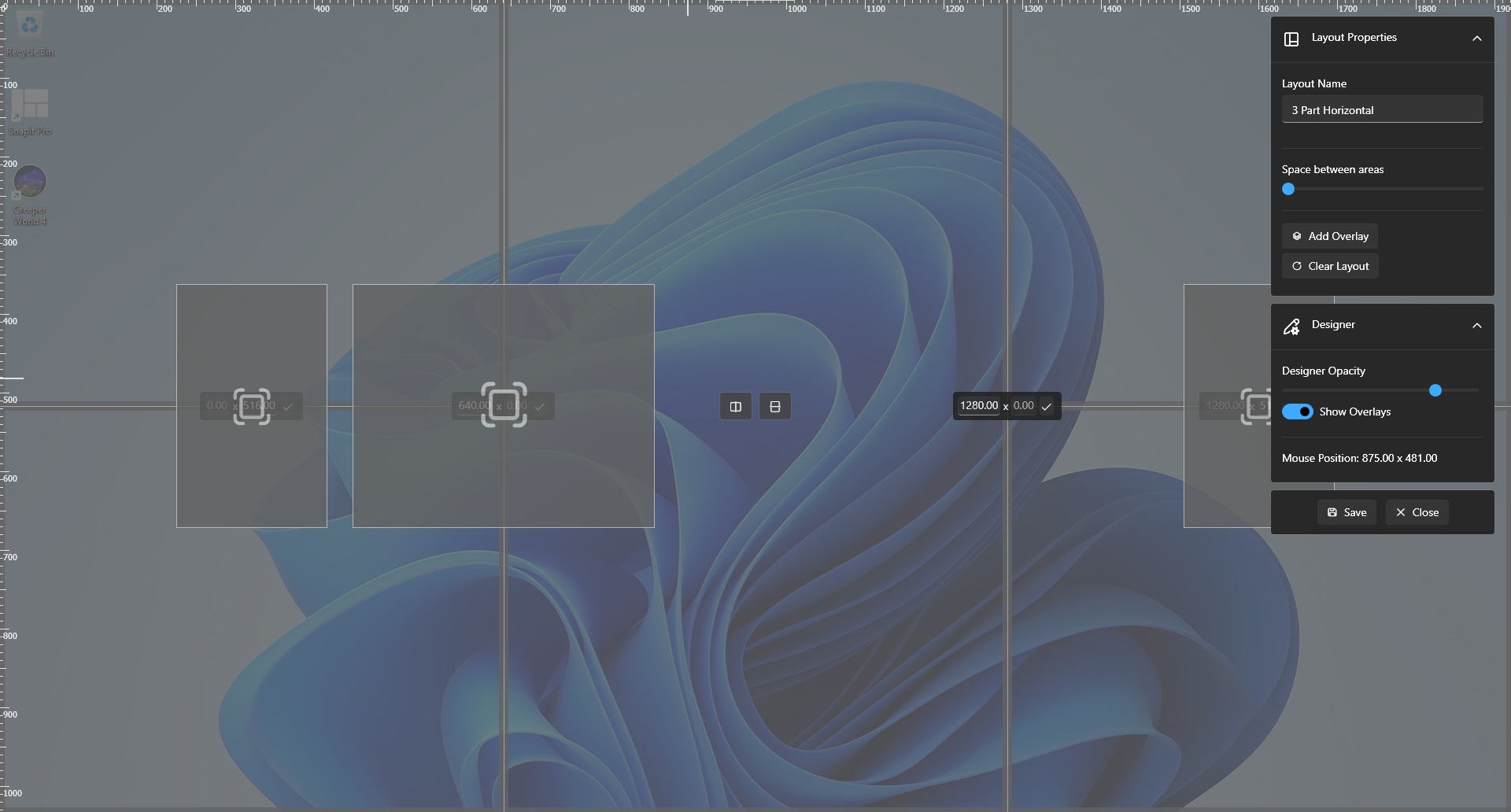The image size is (1511, 812).
Task: Click the Layout Name text field
Action: coord(1382,109)
